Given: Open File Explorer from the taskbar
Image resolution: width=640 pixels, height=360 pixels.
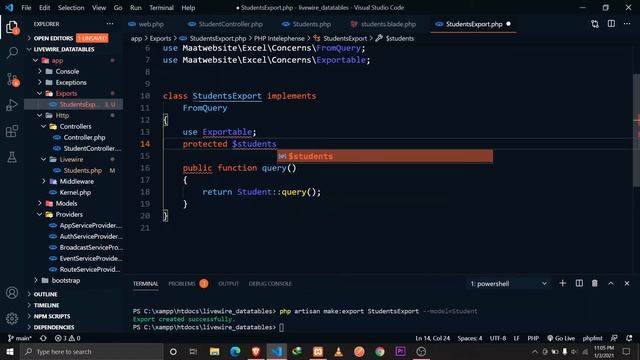Looking at the screenshot, I should (214, 351).
